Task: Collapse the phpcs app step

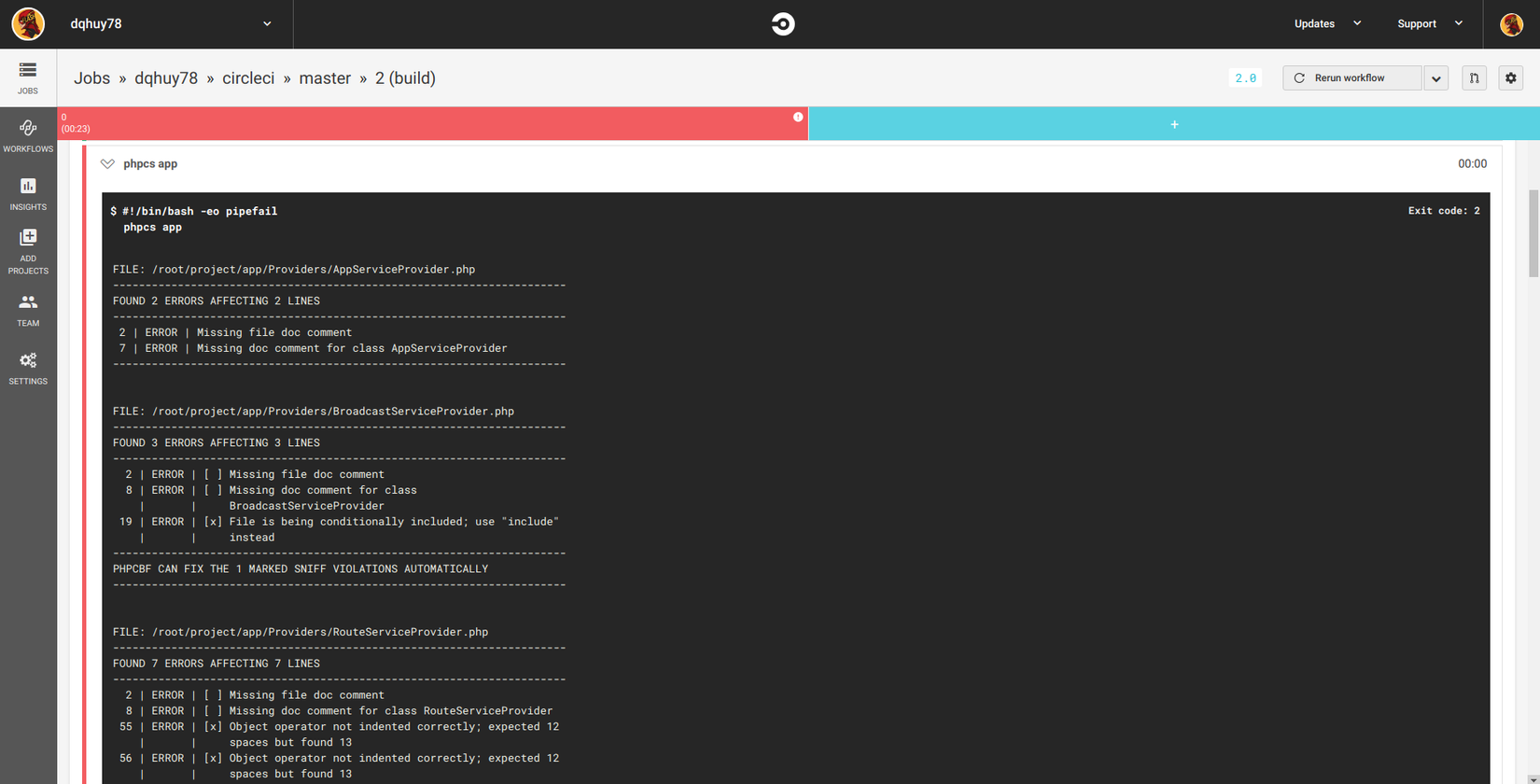Action: tap(107, 164)
